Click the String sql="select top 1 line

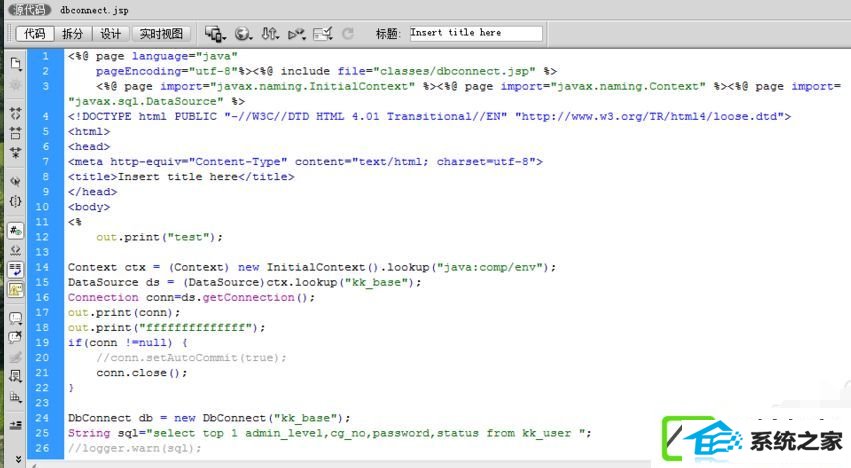pyautogui.click(x=329, y=433)
